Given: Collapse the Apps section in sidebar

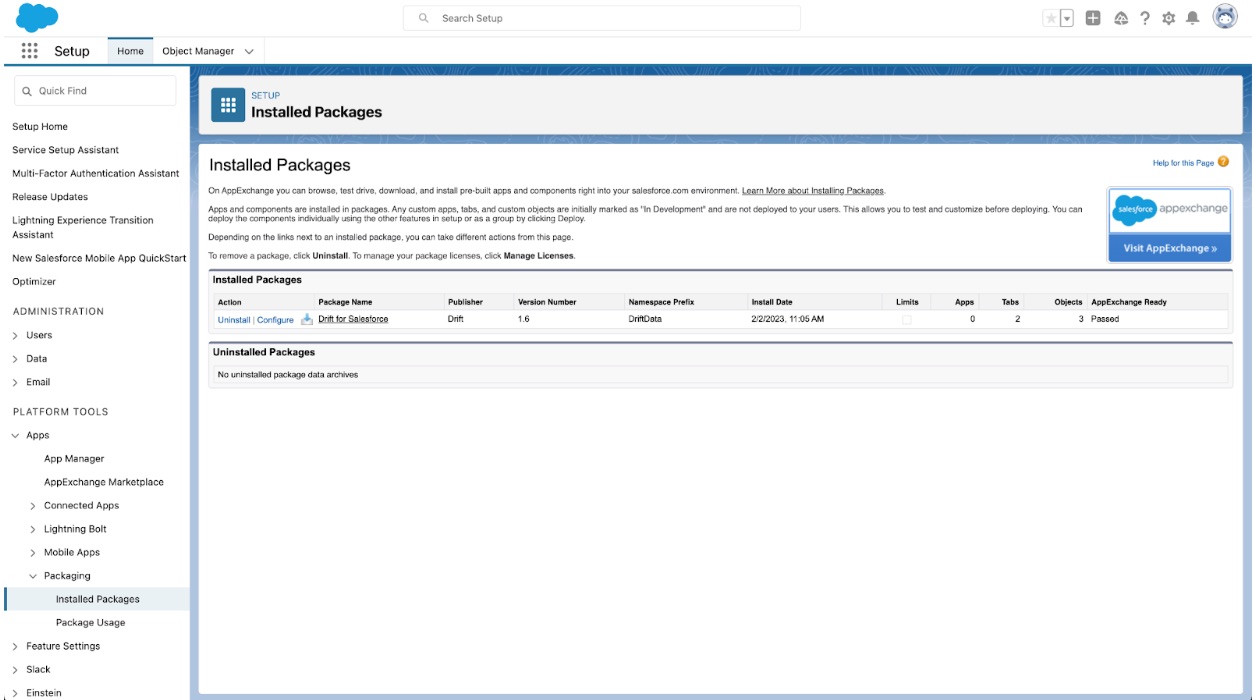Looking at the screenshot, I should tap(15, 436).
